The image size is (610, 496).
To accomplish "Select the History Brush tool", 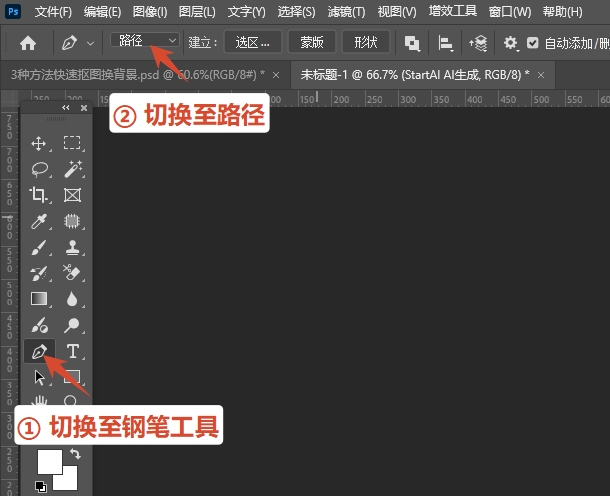I will click(x=39, y=273).
